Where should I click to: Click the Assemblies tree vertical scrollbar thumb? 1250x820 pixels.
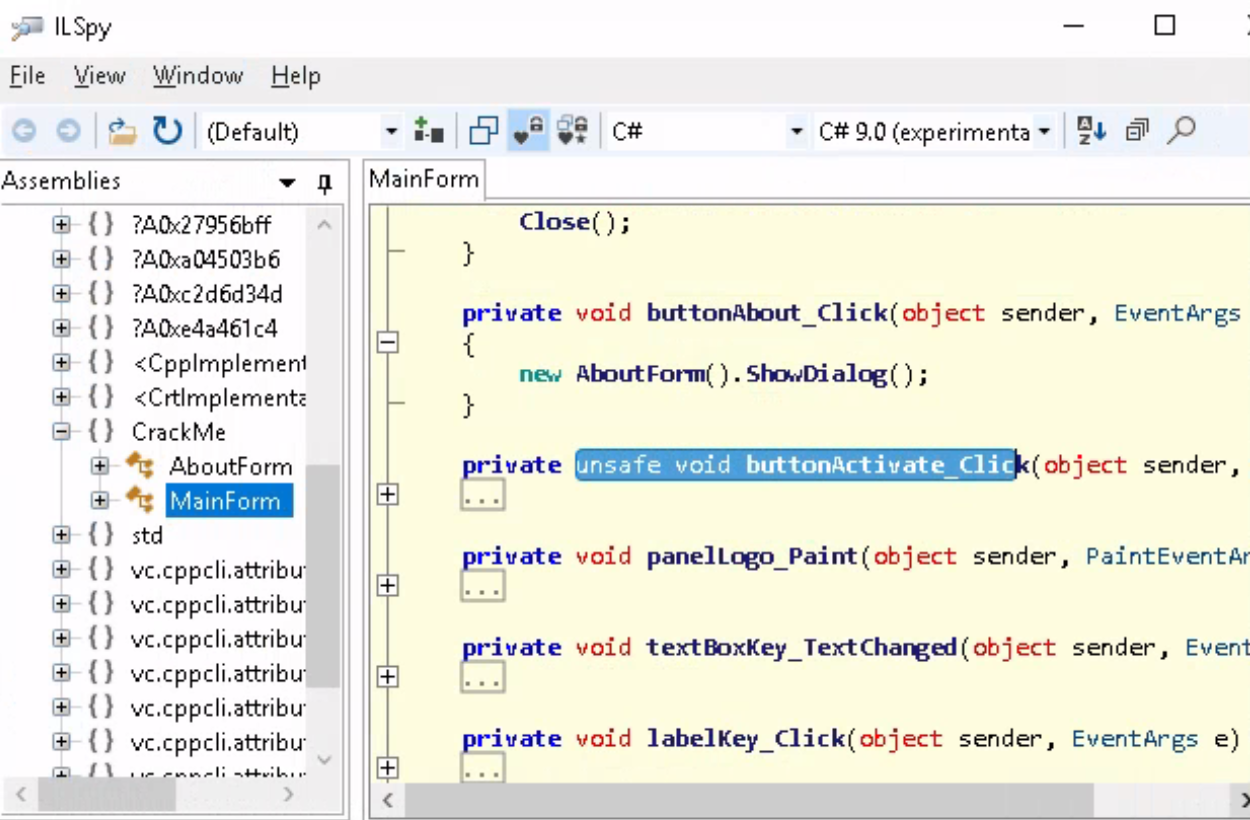click(x=323, y=575)
